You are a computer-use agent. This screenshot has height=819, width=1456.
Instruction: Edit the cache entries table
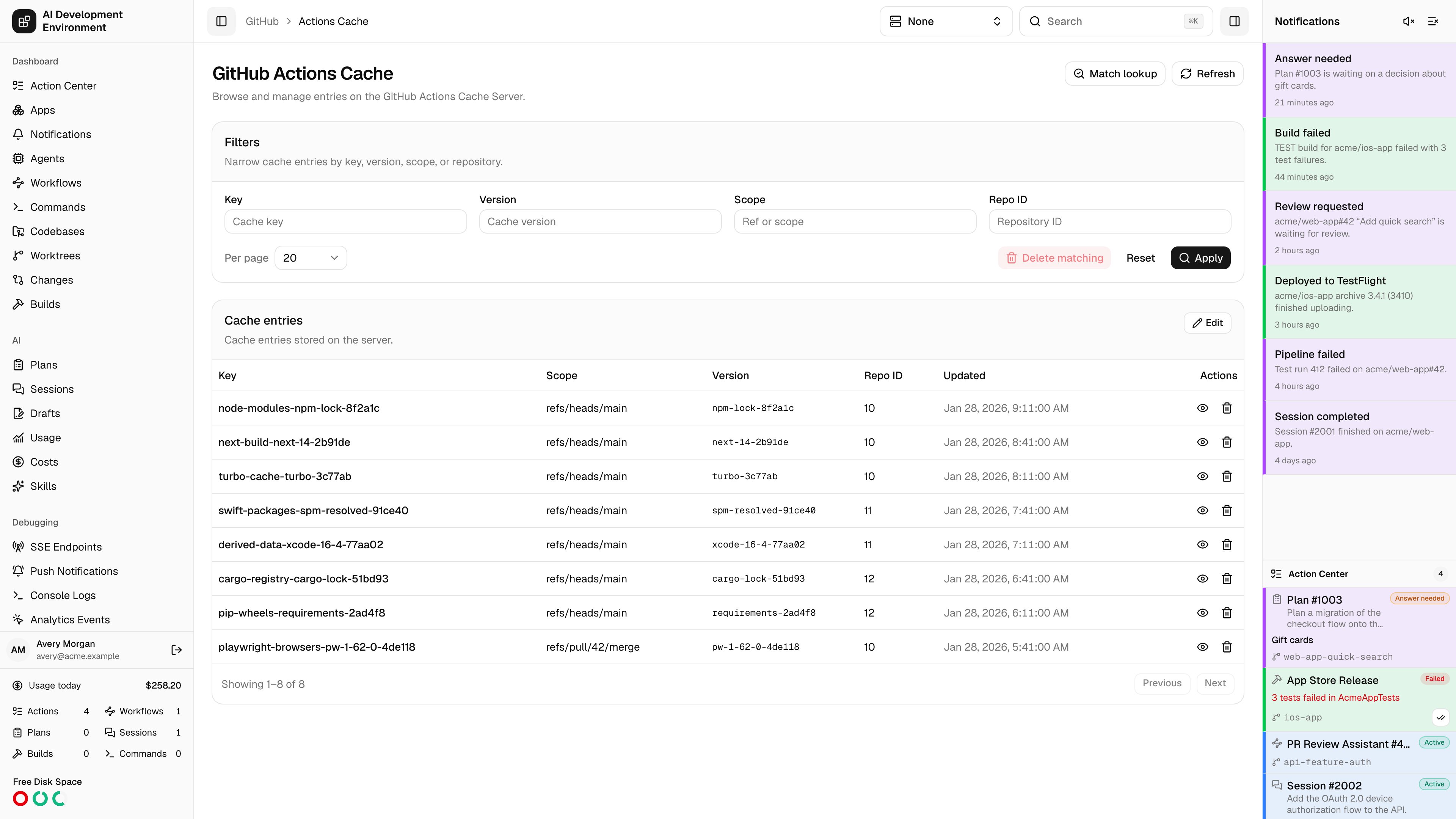[1207, 323]
